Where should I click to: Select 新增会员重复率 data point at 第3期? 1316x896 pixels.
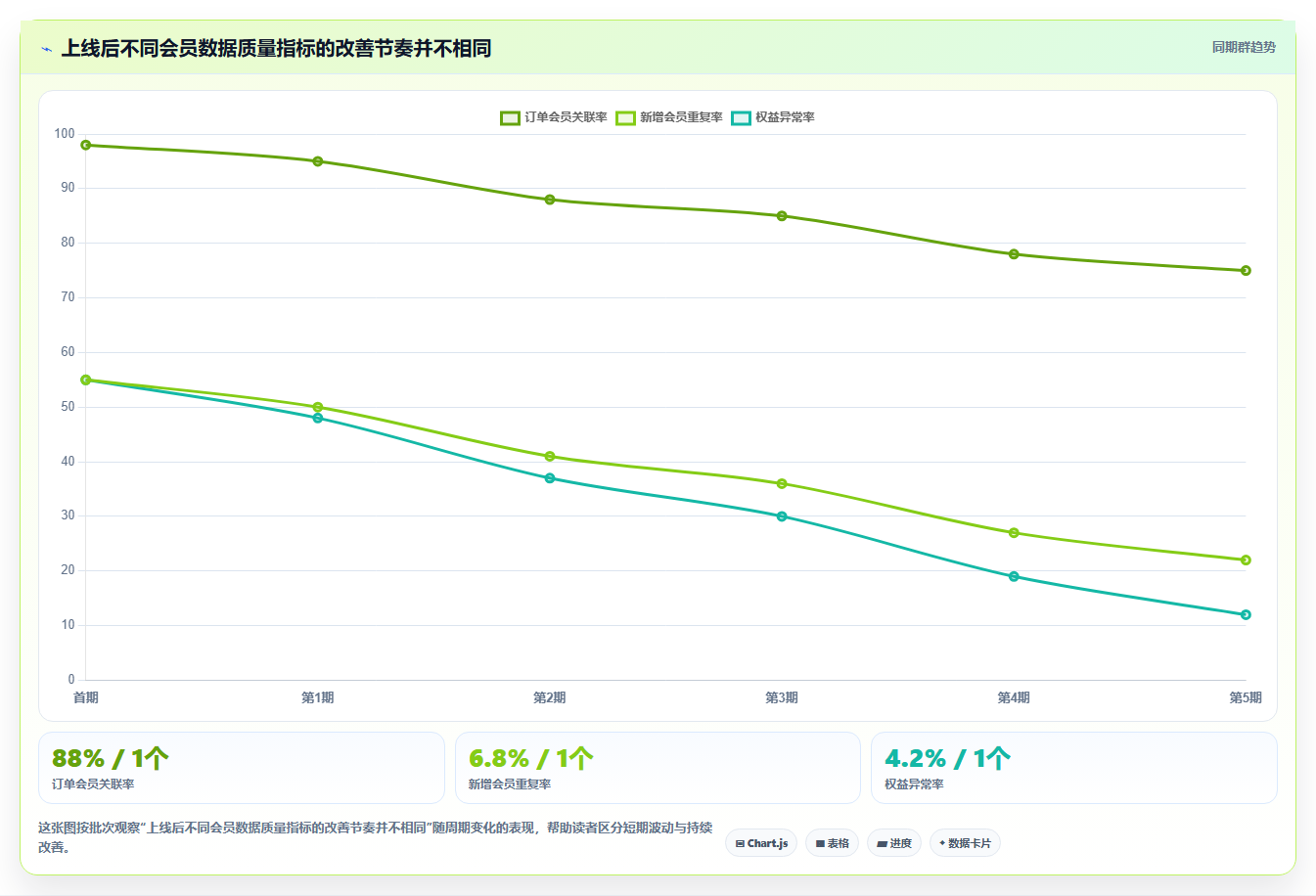pyautogui.click(x=782, y=484)
